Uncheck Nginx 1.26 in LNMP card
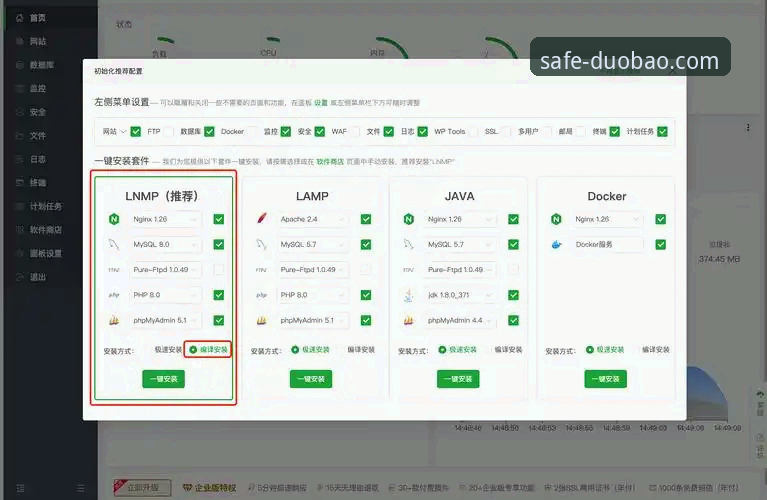This screenshot has width=767, height=500. (219, 219)
